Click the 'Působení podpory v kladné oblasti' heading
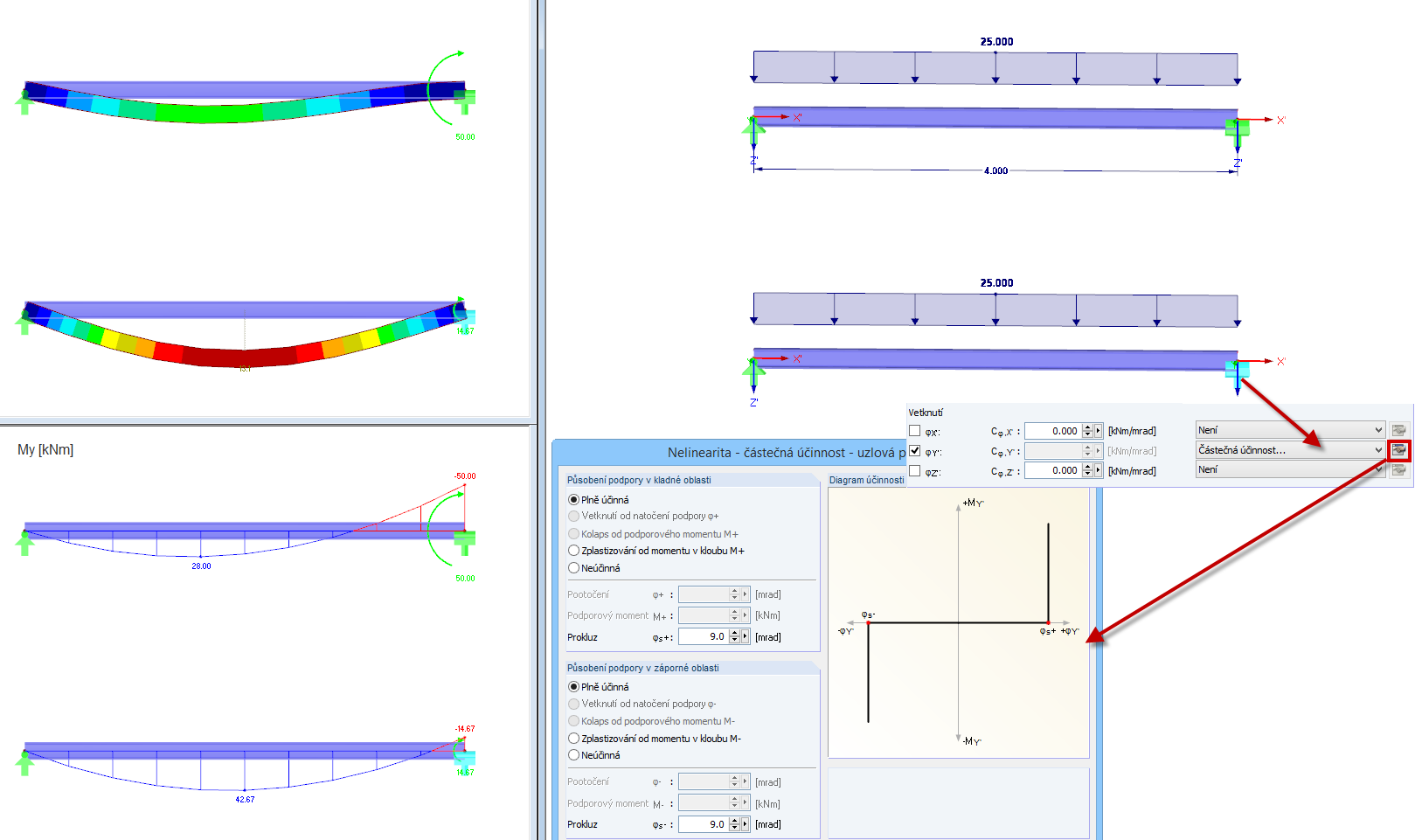Screen dimensions: 1422x840 (639, 480)
